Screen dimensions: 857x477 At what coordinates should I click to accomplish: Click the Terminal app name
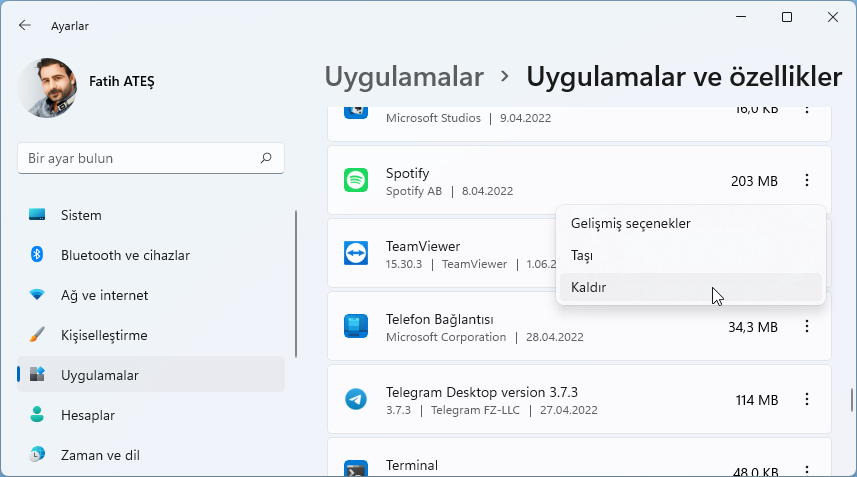click(x=412, y=466)
